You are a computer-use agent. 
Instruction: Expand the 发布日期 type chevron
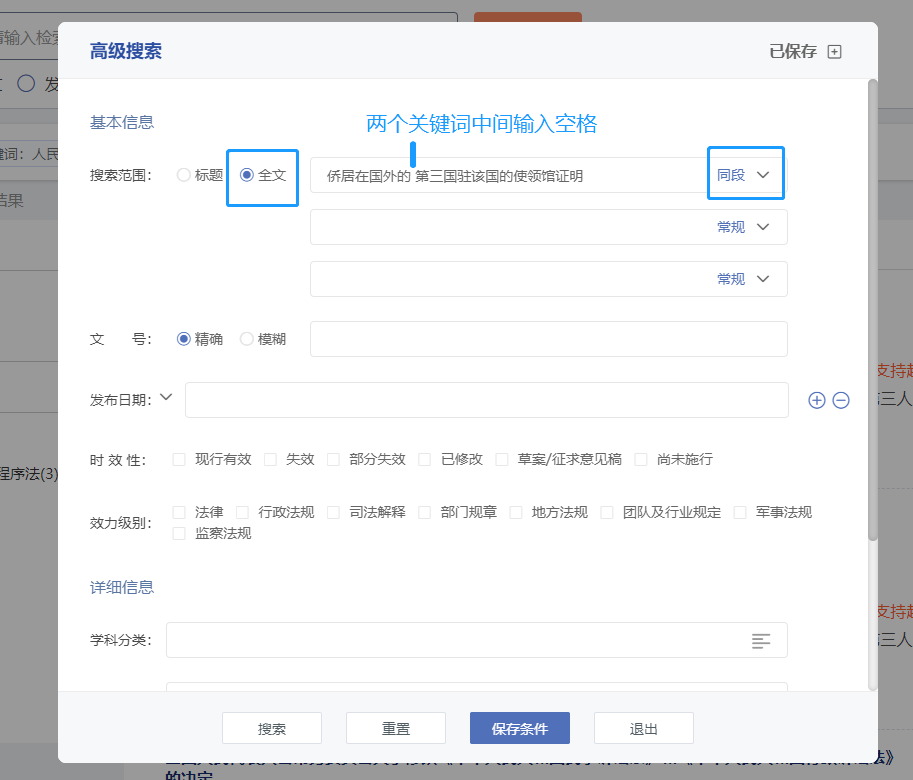[x=166, y=398]
